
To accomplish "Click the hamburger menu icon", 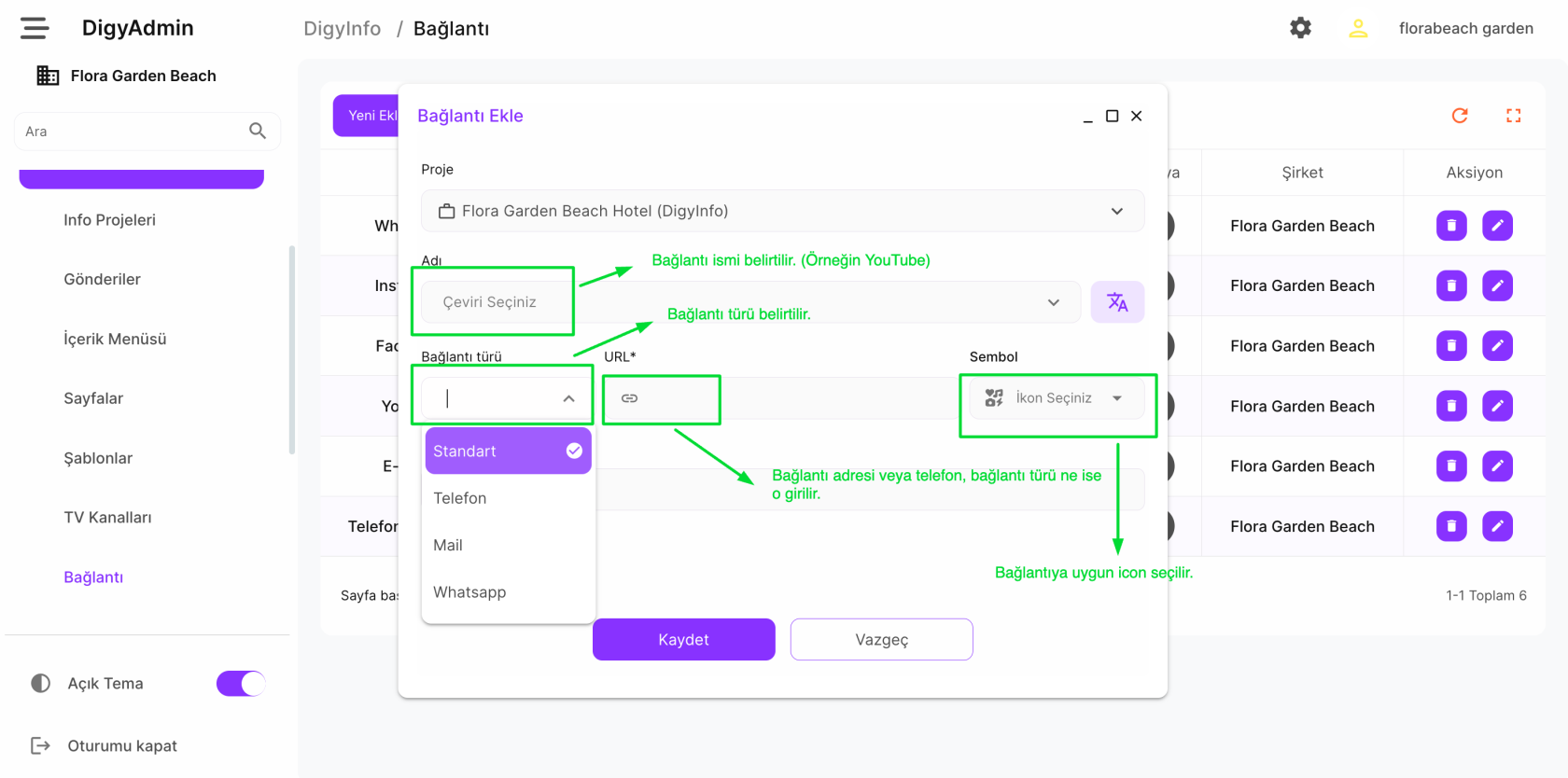I will click(35, 28).
